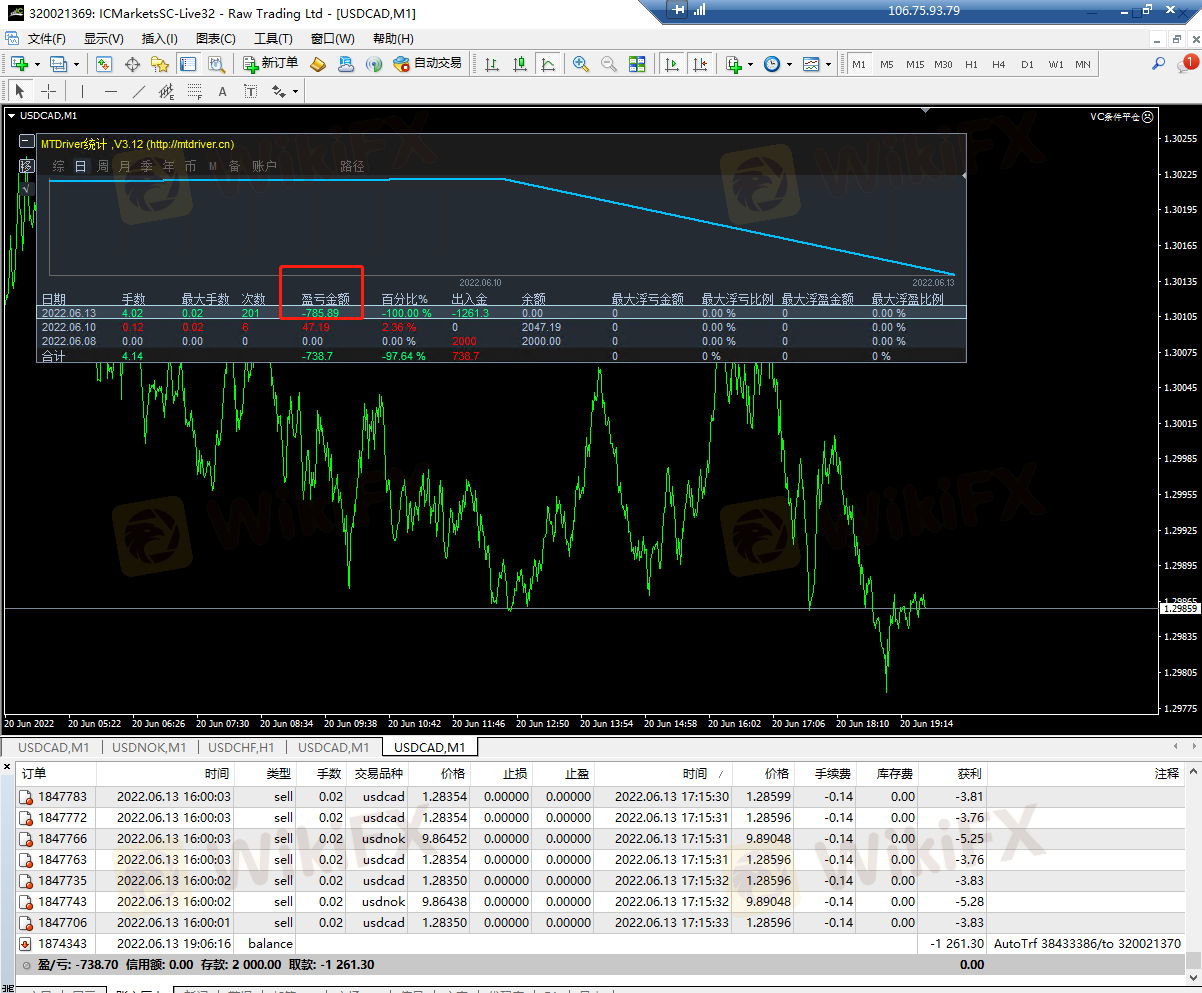This screenshot has width=1202, height=993.
Task: Select the 月 monthly stats tab
Action: coord(125,166)
